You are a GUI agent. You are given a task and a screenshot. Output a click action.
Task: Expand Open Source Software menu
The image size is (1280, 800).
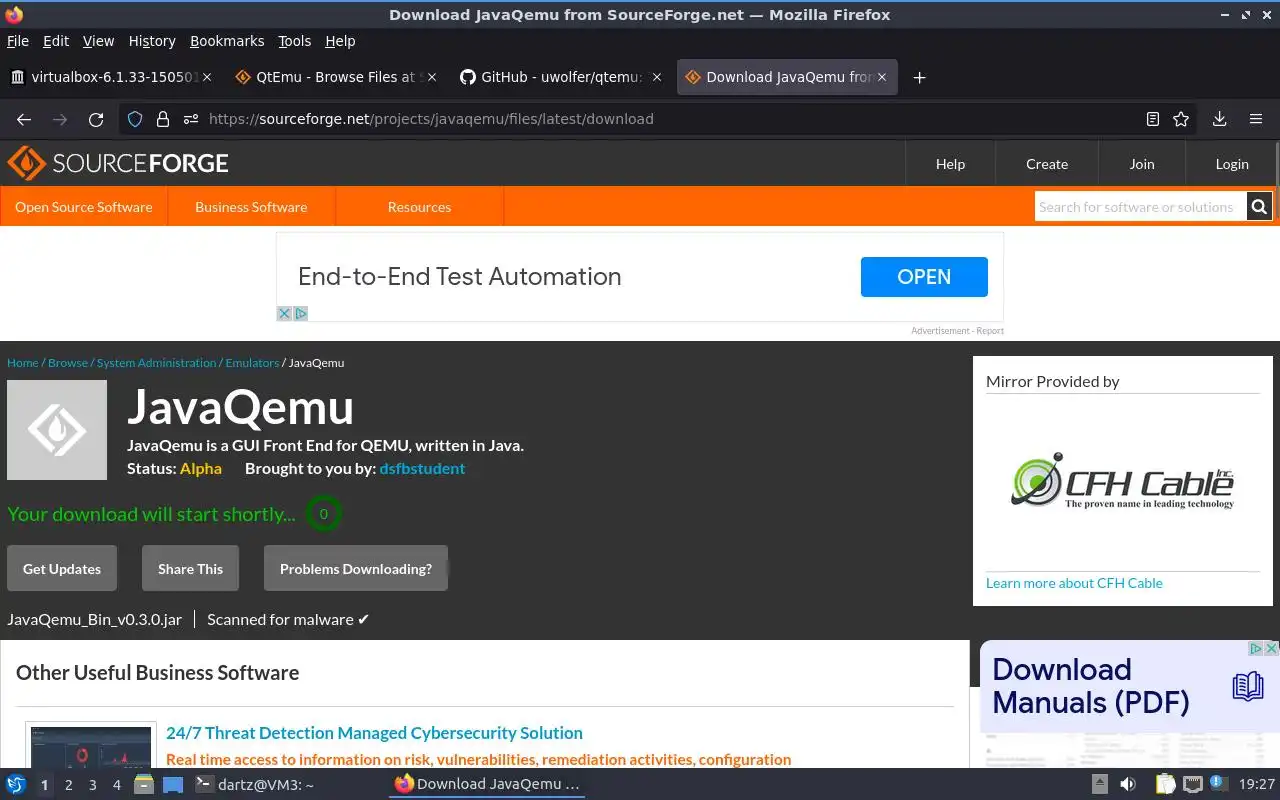click(x=84, y=207)
